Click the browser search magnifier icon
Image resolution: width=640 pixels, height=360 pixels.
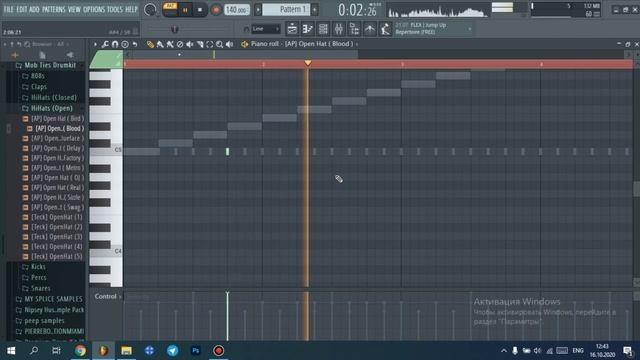click(x=27, y=44)
